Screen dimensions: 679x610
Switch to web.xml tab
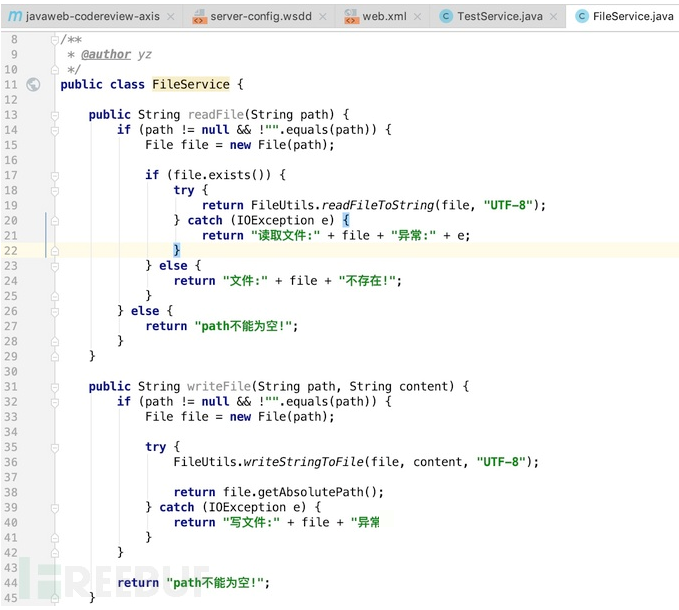[x=384, y=16]
